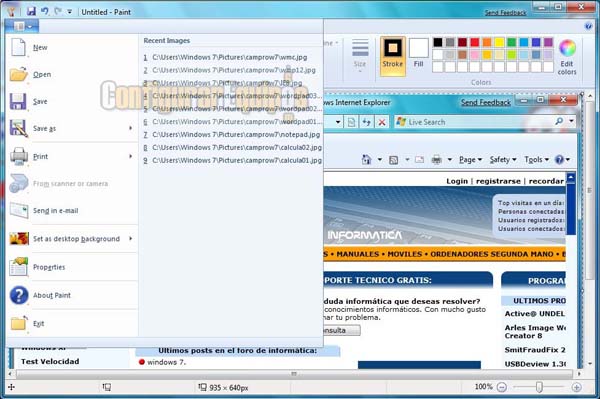The width and height of the screenshot is (600, 399).
Task: Expand the Set as desktop background submenu arrow
Action: click(130, 238)
